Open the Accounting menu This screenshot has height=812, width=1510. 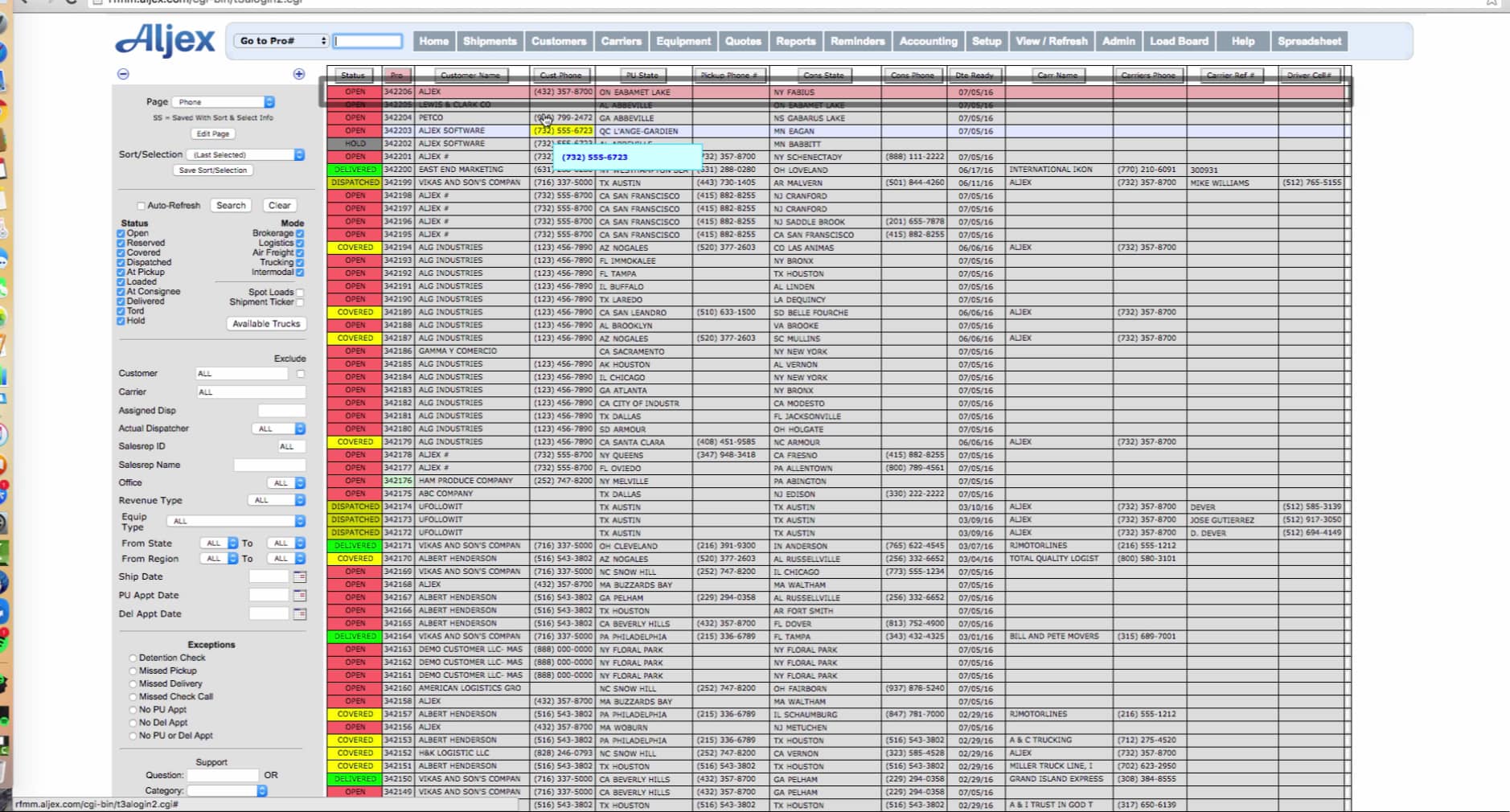(929, 41)
